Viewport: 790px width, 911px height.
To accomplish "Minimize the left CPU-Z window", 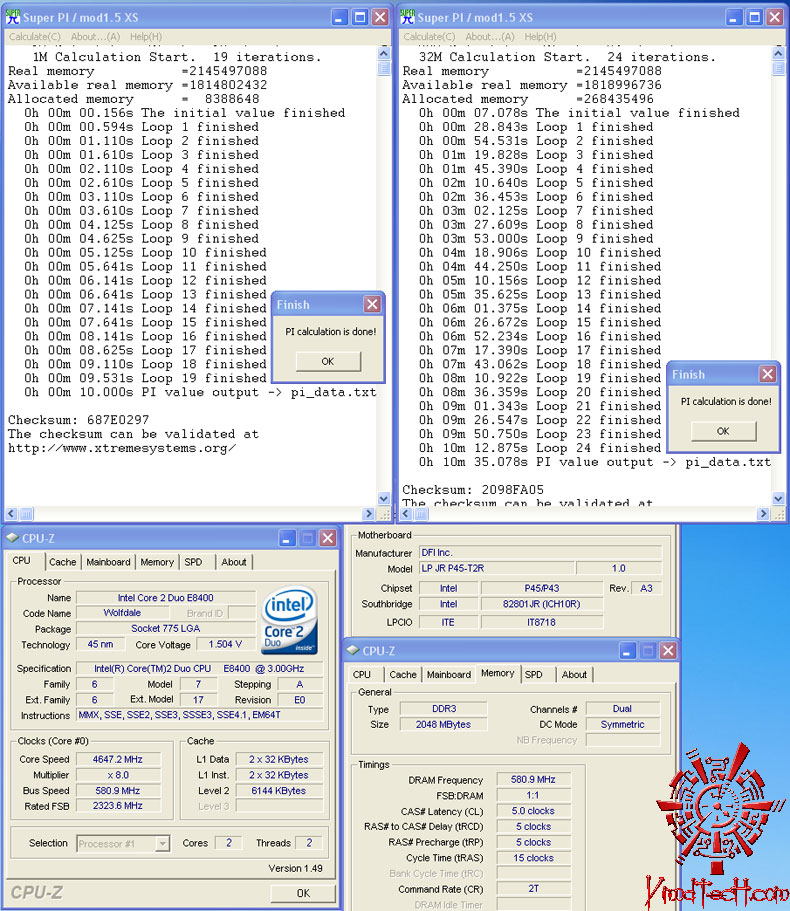I will click(x=286, y=538).
